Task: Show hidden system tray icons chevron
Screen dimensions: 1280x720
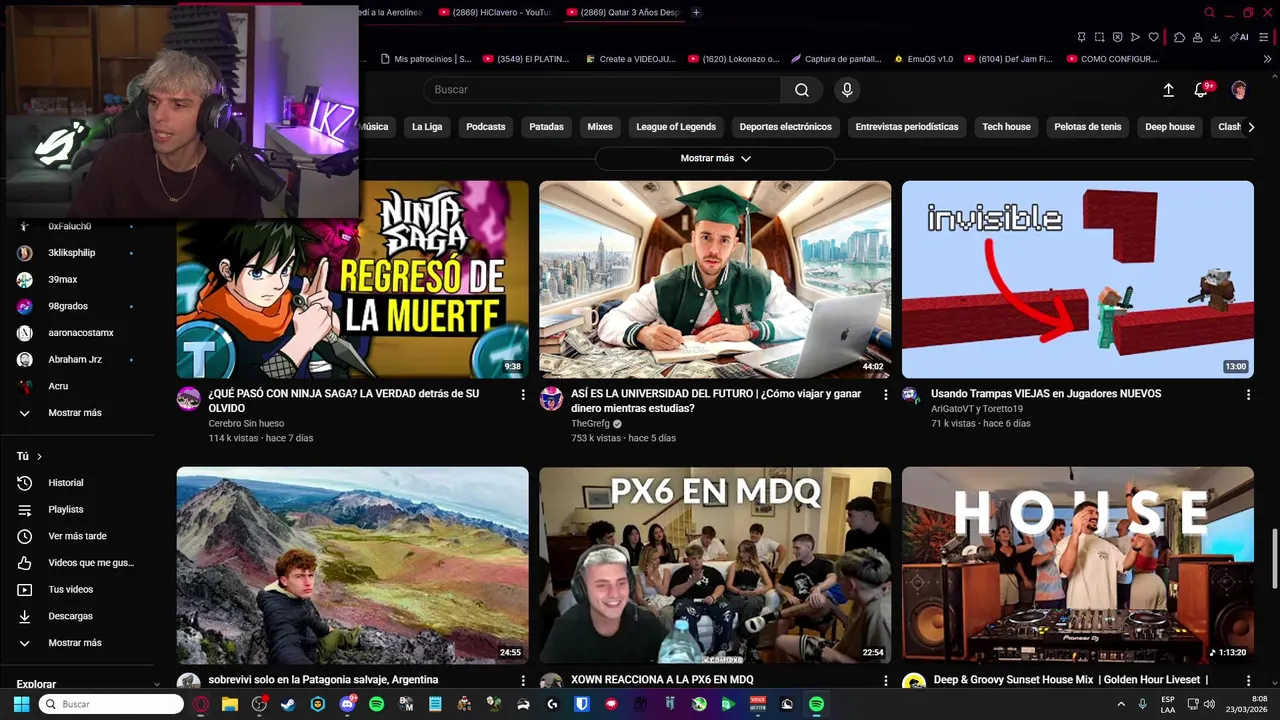Action: coord(1123,704)
